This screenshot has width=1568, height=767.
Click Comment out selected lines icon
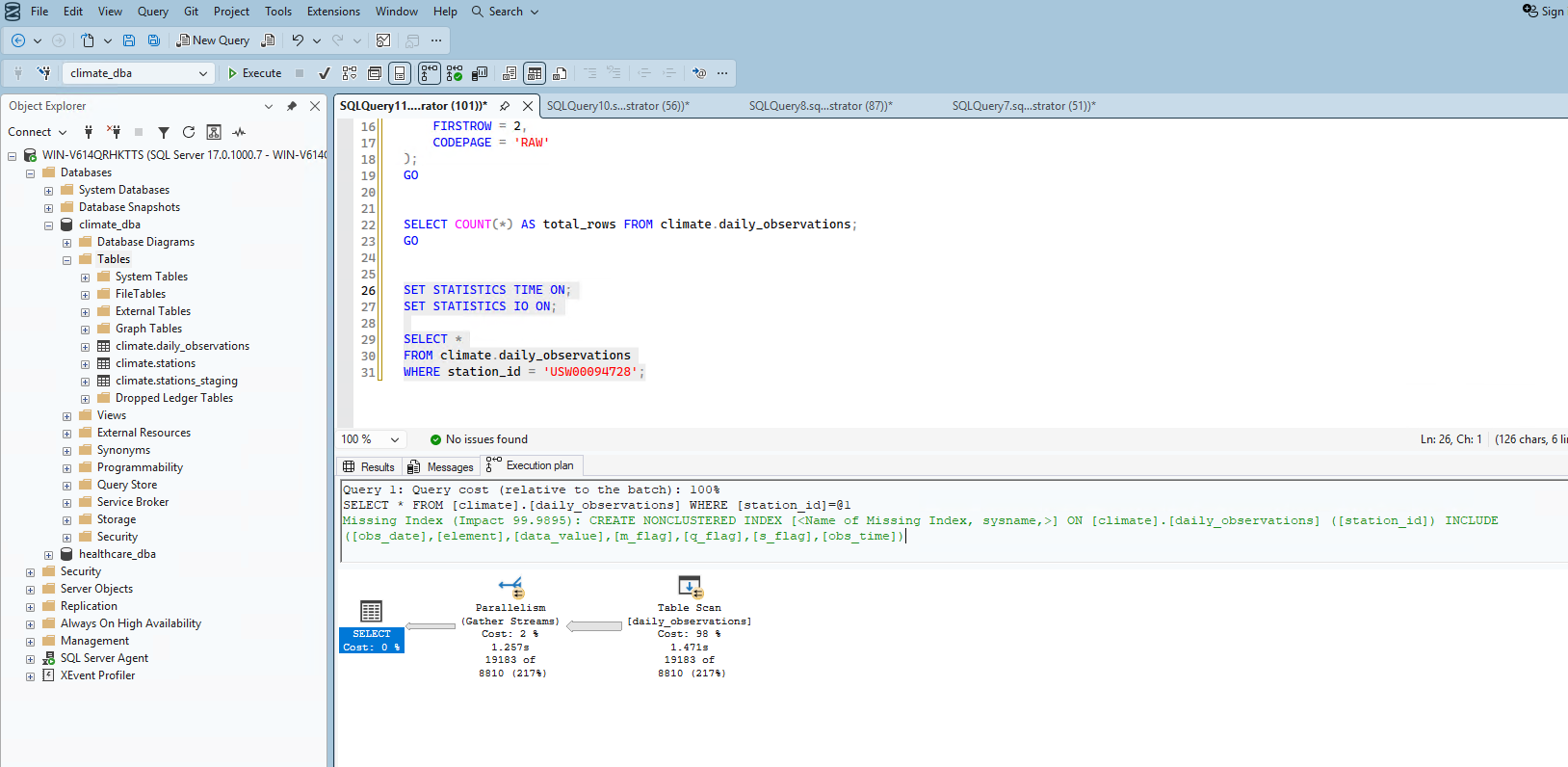click(589, 73)
